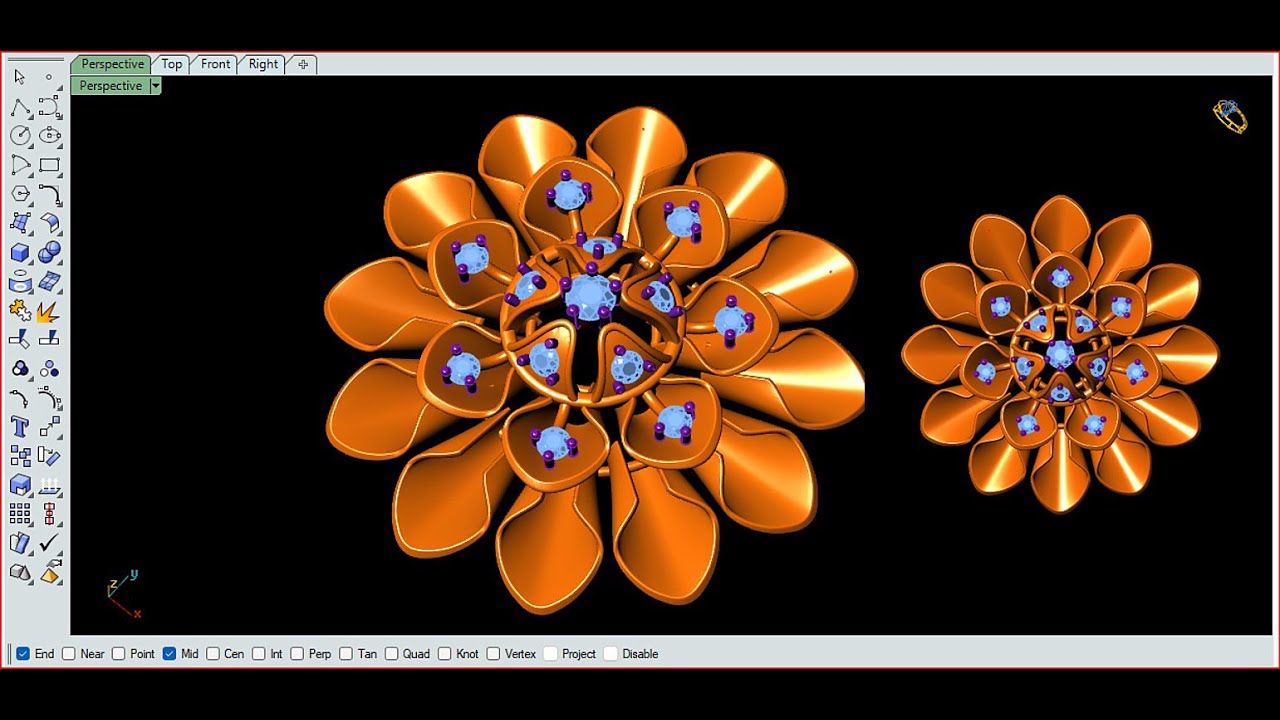Open the Perspective viewport dropdown arrow
The height and width of the screenshot is (720, 1280).
(x=155, y=86)
